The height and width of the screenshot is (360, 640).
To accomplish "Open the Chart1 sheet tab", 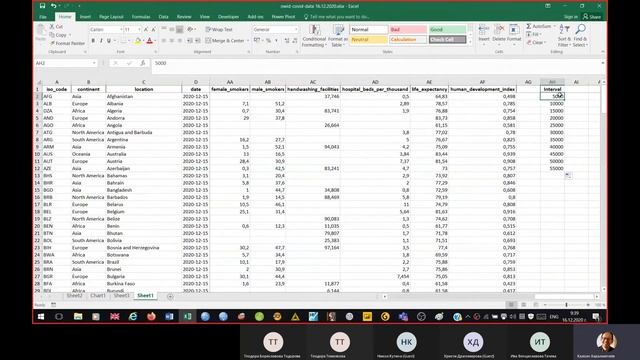I will 98,296.
